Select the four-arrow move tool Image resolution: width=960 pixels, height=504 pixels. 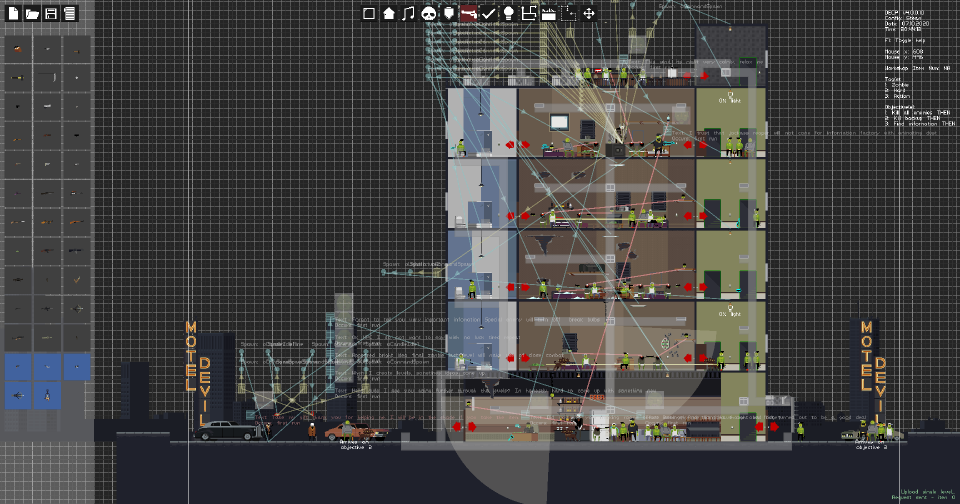pos(589,13)
